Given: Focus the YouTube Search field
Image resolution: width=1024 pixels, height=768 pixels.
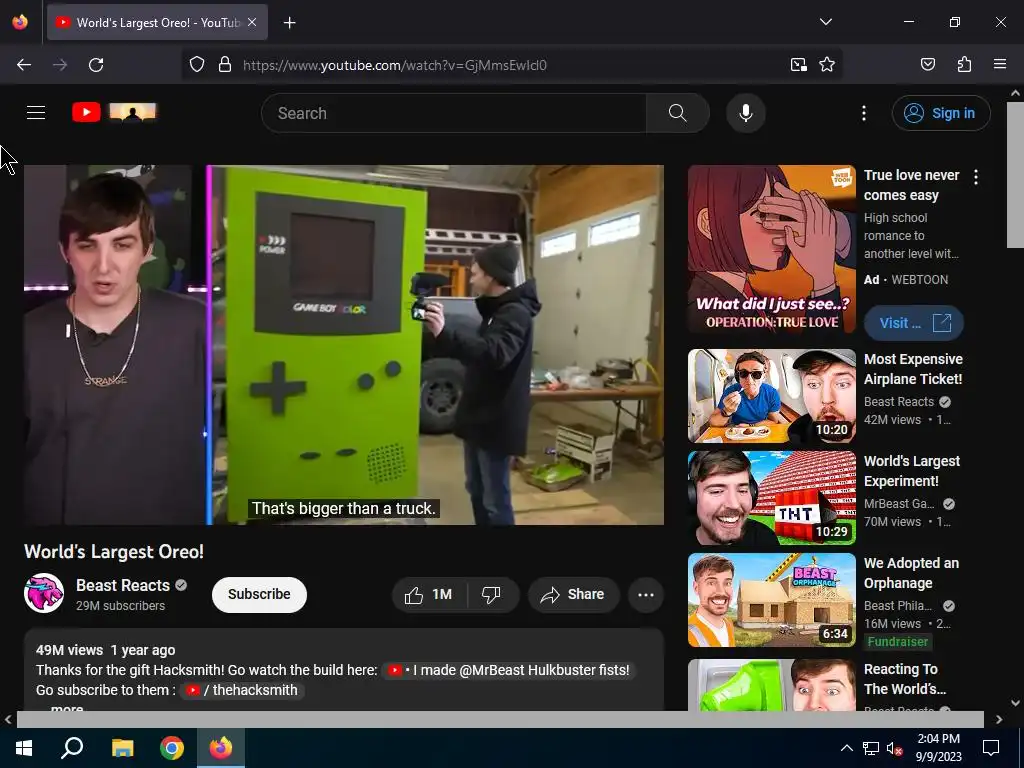Looking at the screenshot, I should pos(454,113).
